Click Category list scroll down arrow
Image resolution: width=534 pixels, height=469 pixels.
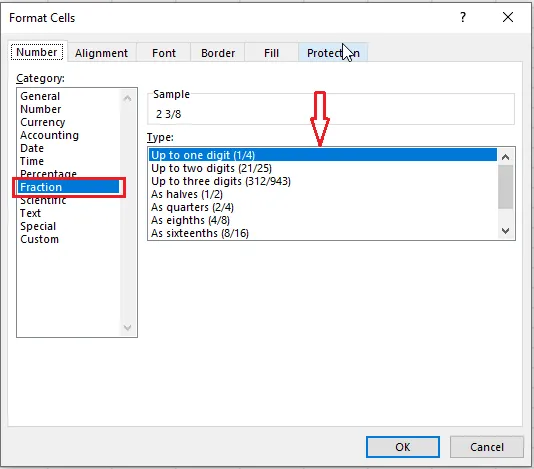[x=127, y=328]
